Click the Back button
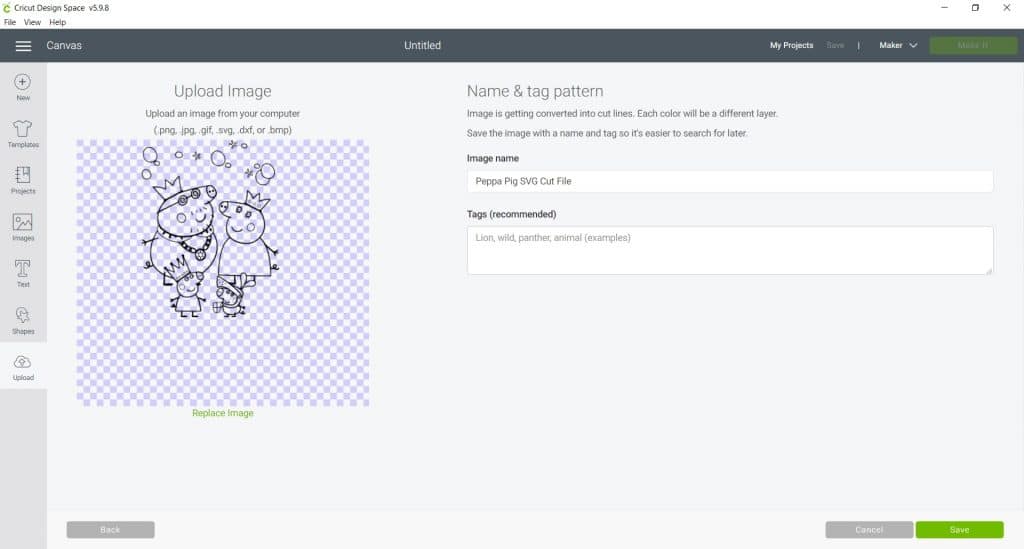This screenshot has height=549, width=1024. (110, 529)
